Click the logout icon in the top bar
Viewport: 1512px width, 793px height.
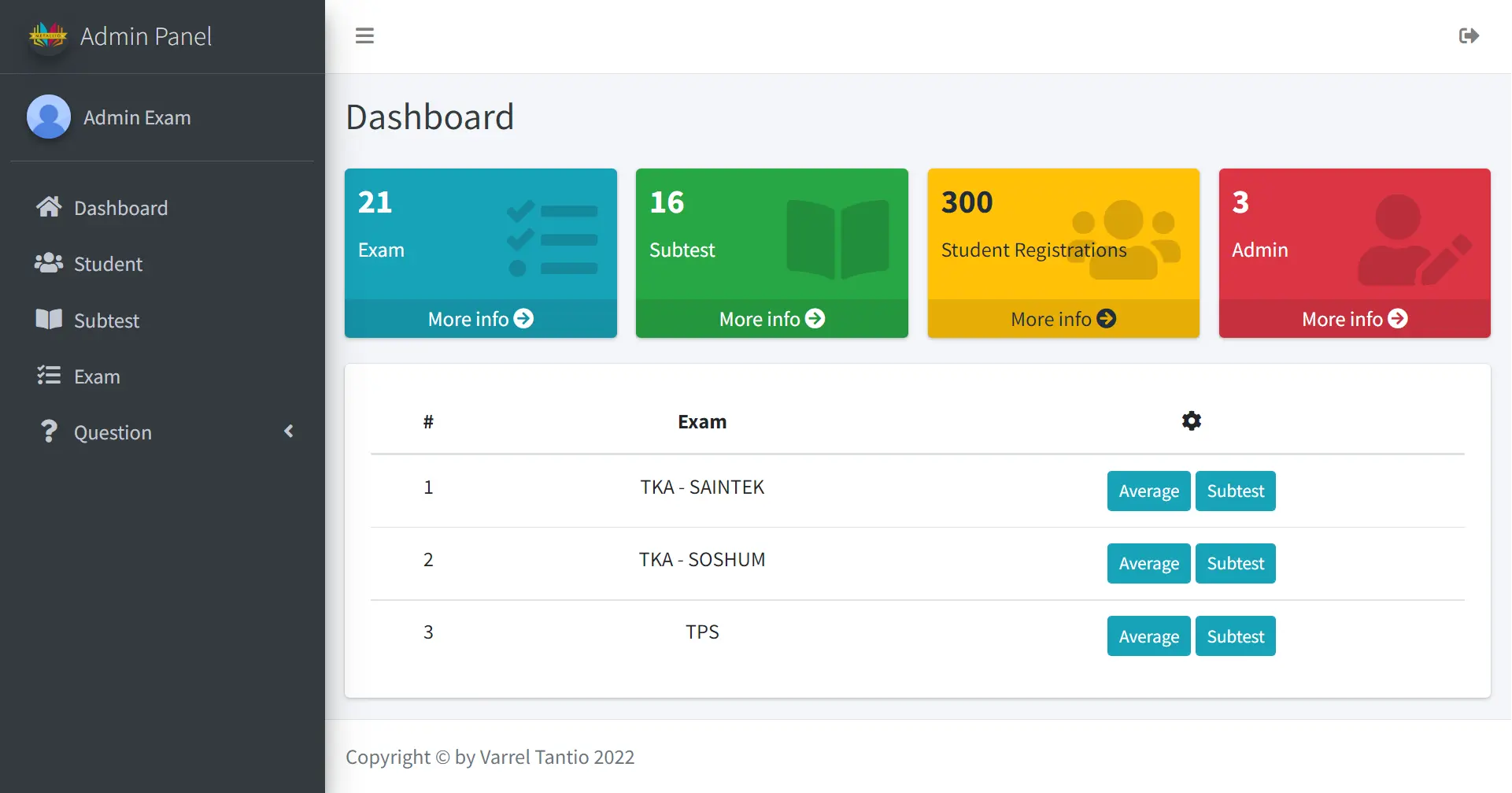click(x=1469, y=35)
